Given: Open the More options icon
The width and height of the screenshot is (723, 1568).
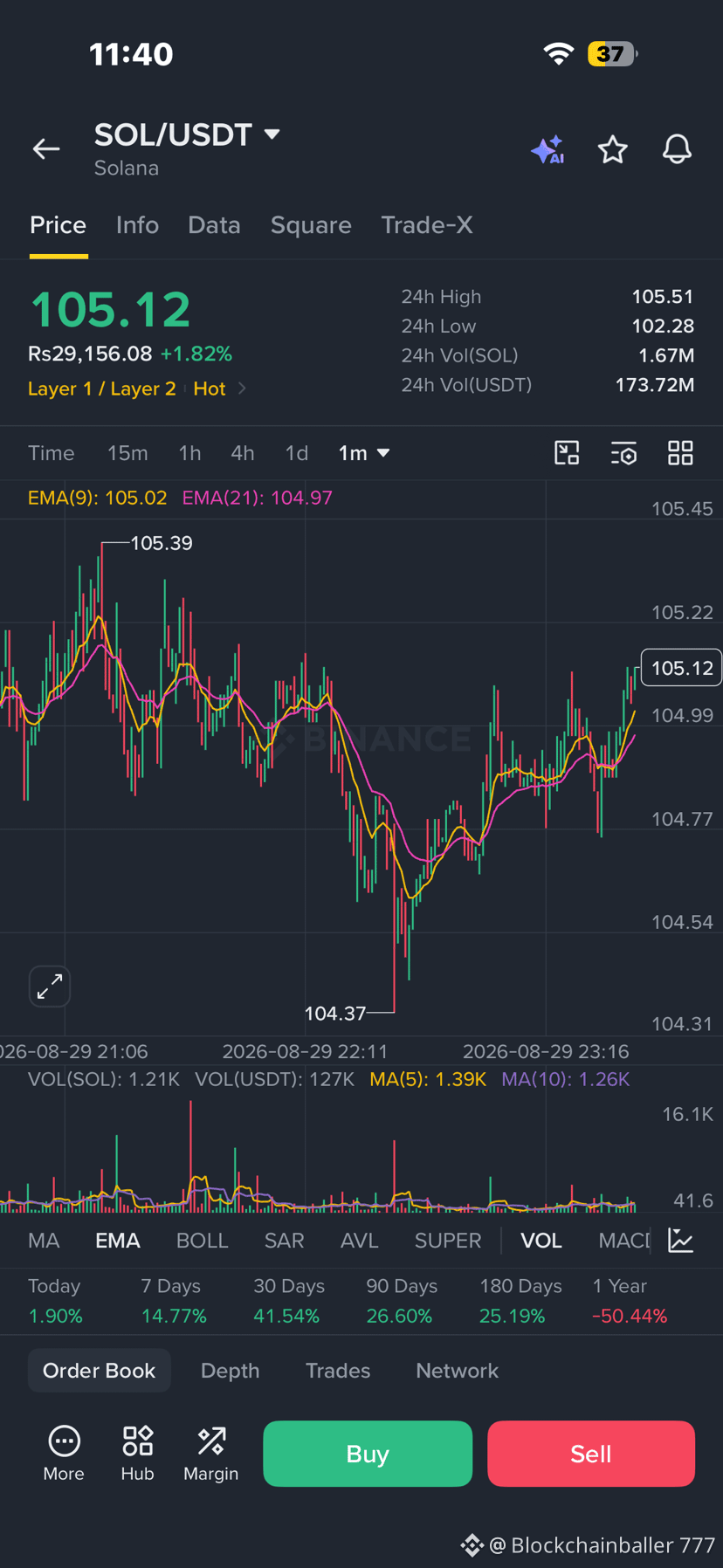Looking at the screenshot, I should coord(64,1453).
